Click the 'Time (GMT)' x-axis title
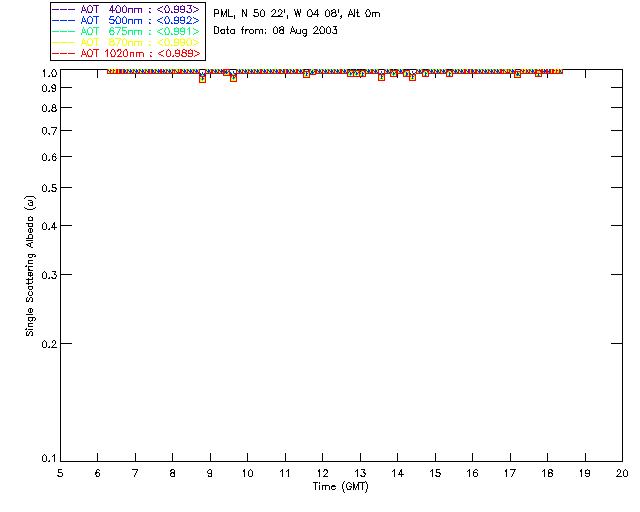This screenshot has height=512, width=640. coord(341,487)
